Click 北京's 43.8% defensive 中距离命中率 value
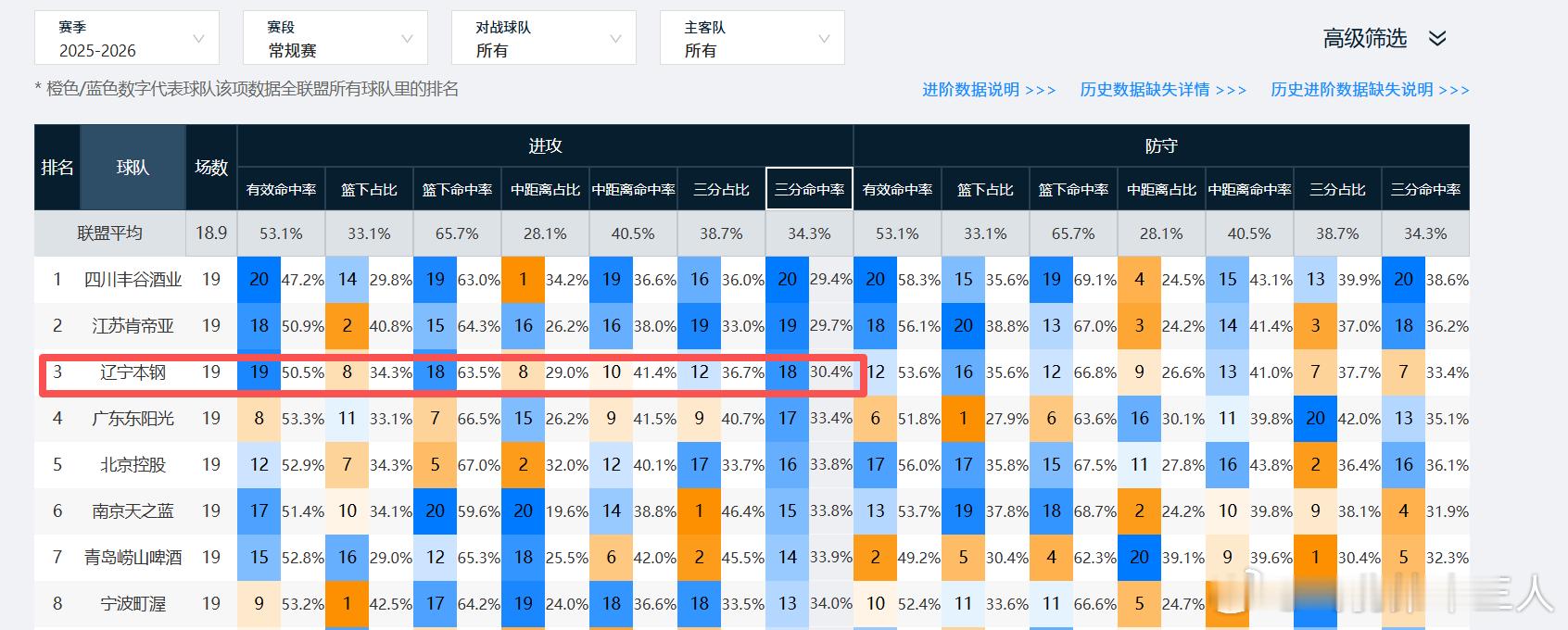 click(x=1271, y=465)
